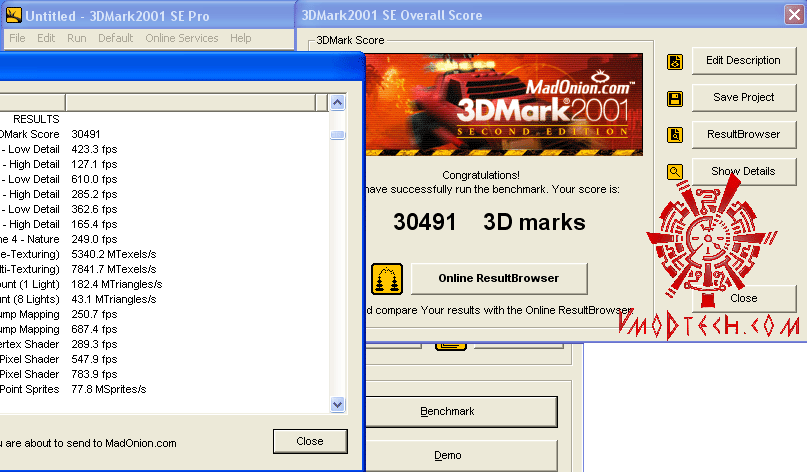Screen dimensions: 807x472
Task: Select the 687.4 fps Bump Mapping row
Action: click(165, 329)
